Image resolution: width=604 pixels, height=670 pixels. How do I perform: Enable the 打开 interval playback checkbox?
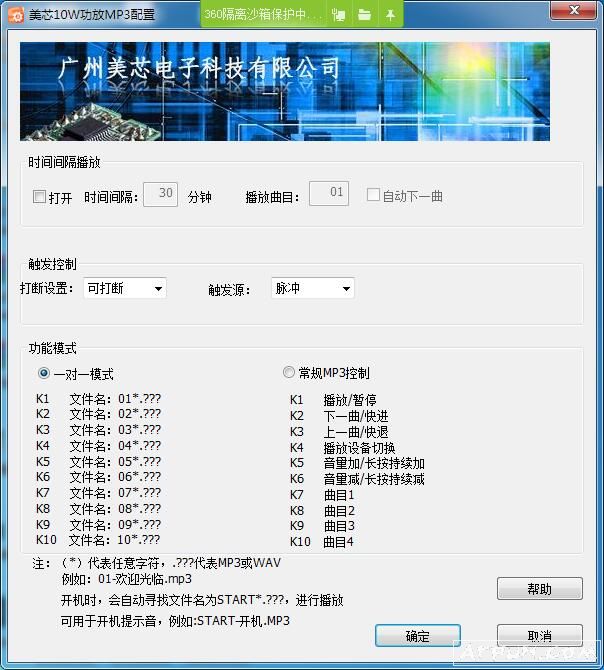39,197
